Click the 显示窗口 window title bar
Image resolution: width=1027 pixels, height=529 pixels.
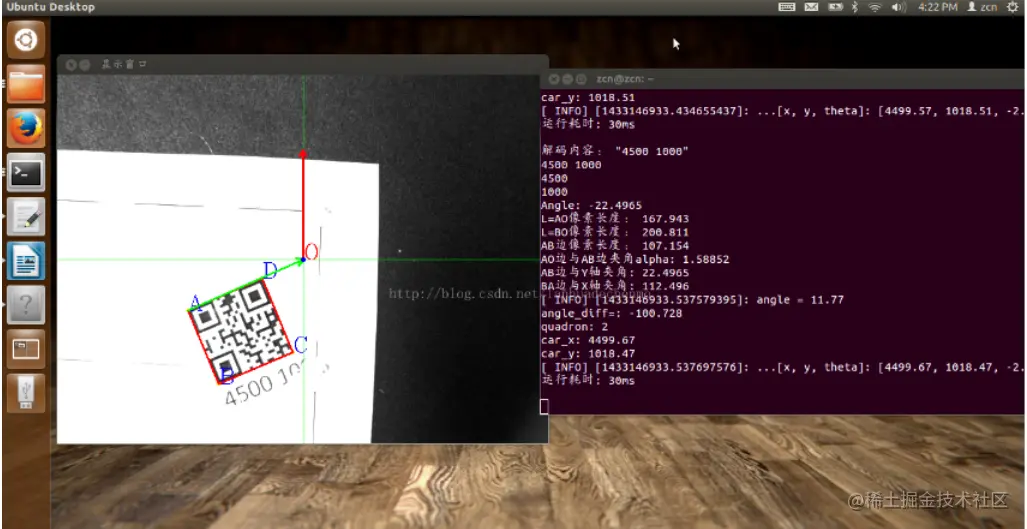[303, 65]
